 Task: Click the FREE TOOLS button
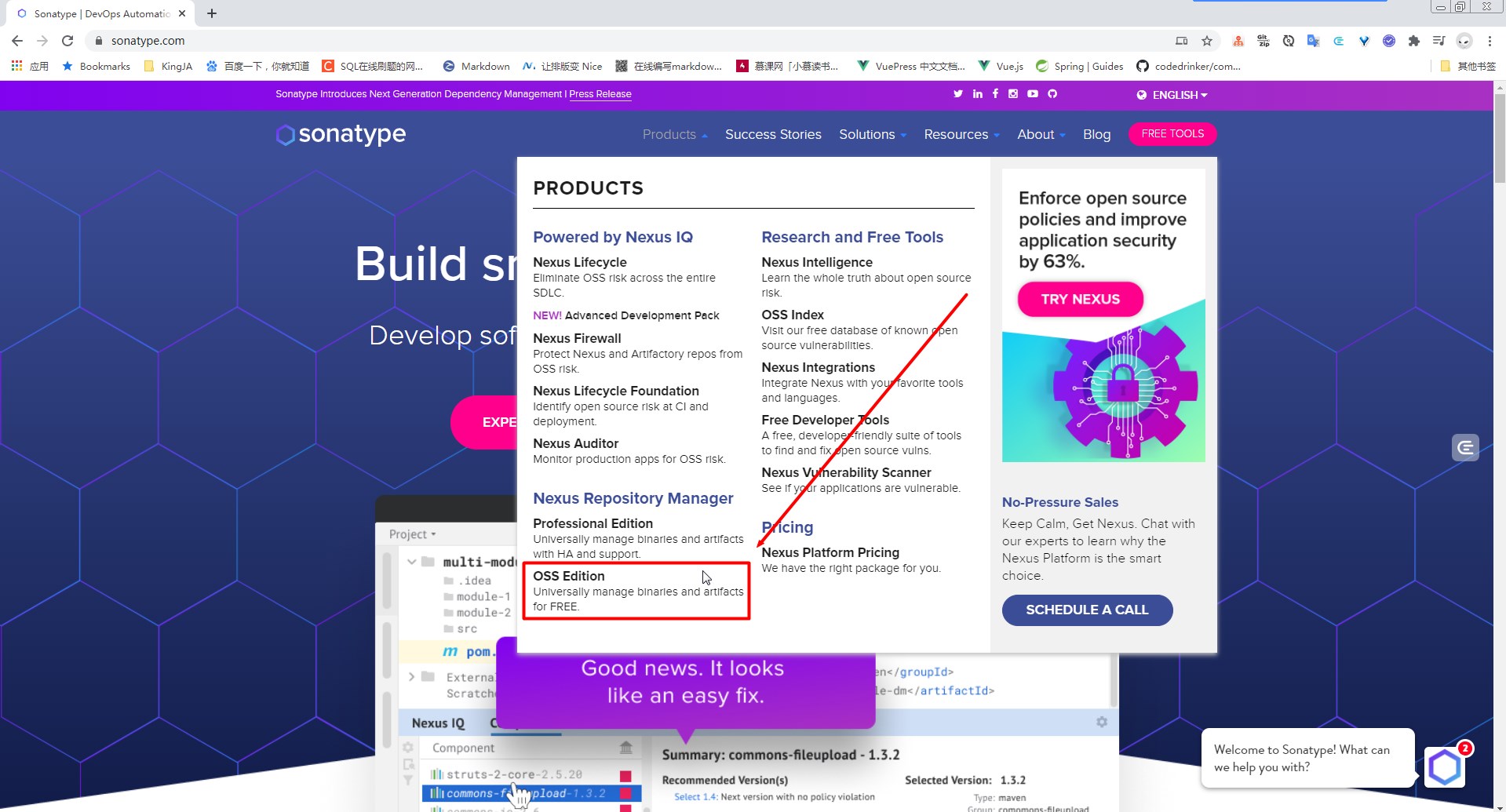(x=1172, y=134)
